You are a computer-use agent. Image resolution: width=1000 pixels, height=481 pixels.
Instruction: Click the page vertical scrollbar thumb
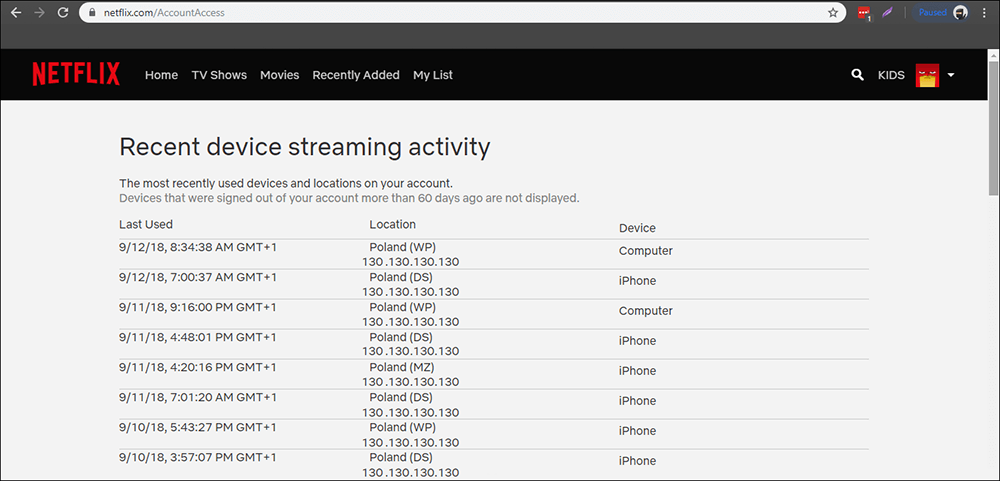(x=994, y=126)
